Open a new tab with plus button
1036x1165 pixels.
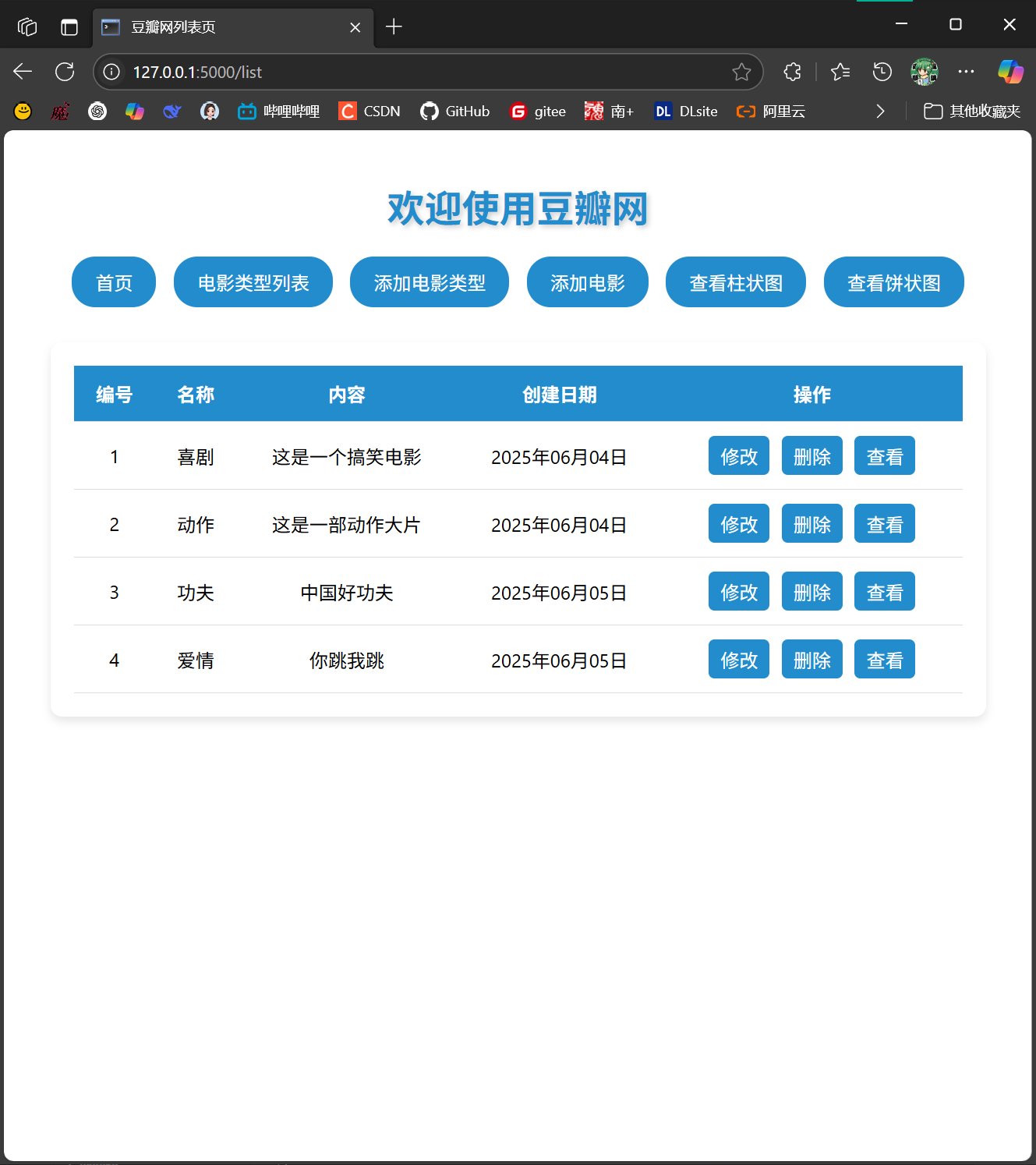click(x=394, y=27)
